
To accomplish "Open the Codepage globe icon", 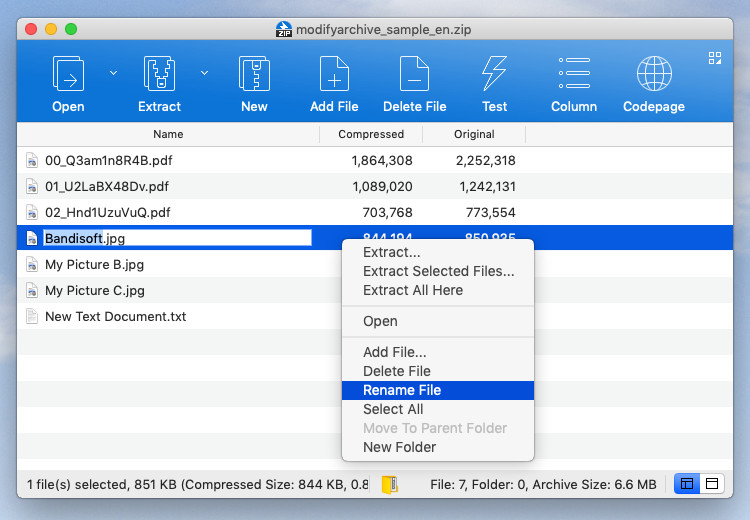I will (654, 75).
